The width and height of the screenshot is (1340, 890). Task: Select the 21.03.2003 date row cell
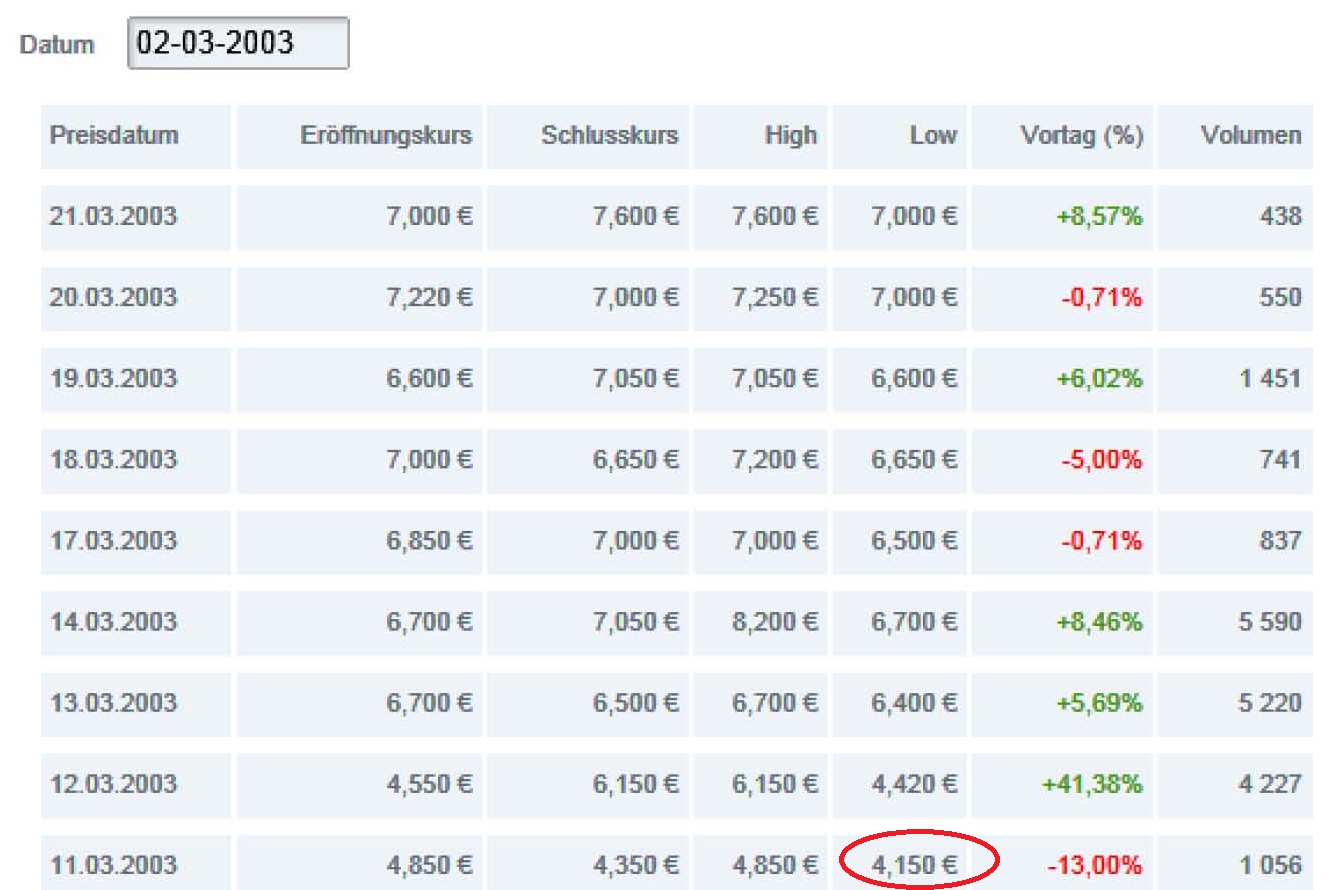(114, 216)
